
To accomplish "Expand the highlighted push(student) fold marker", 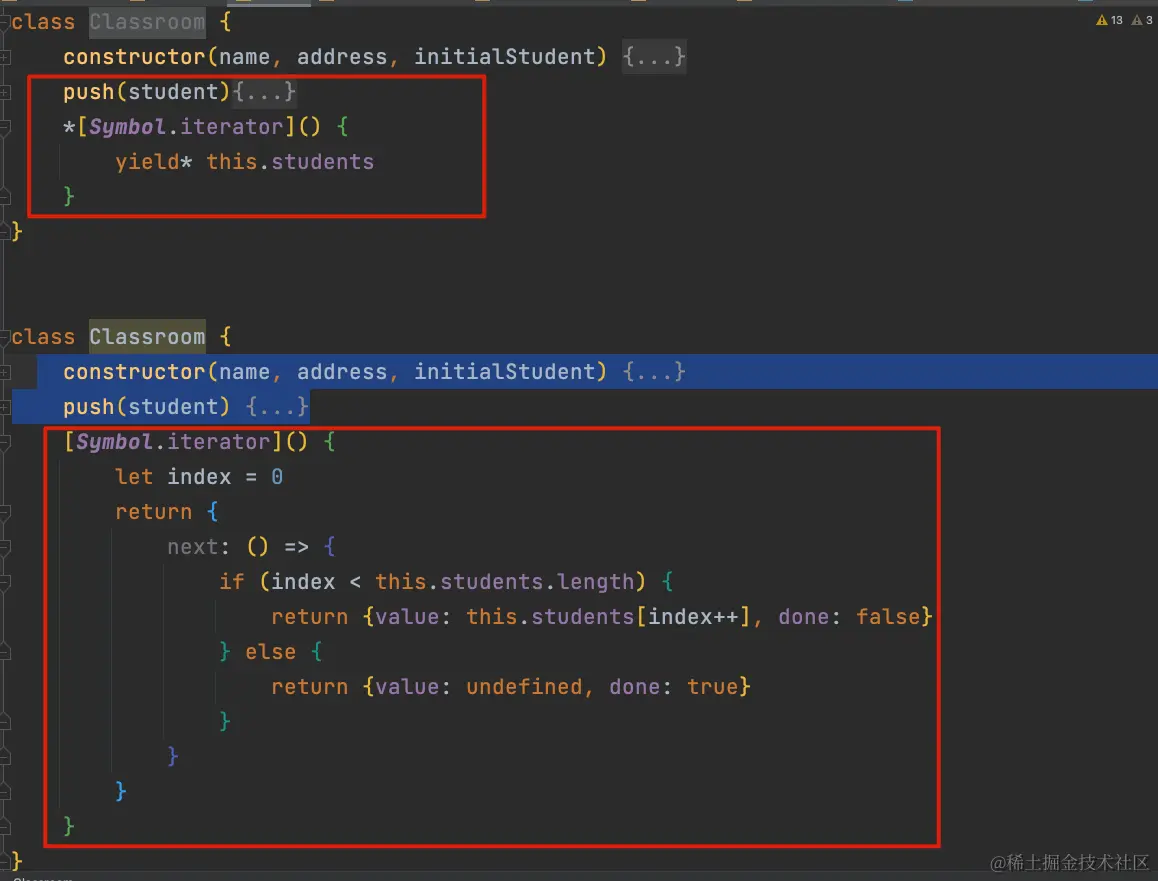I will [x=4, y=407].
